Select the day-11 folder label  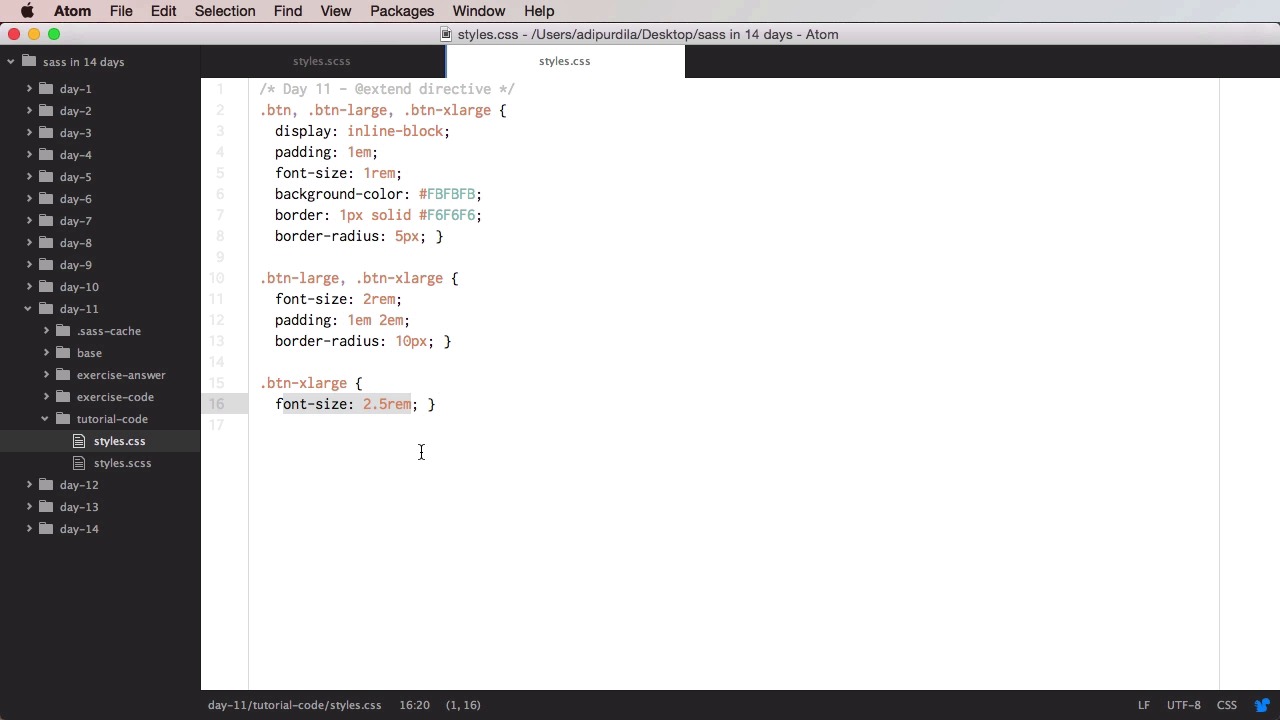coord(79,309)
